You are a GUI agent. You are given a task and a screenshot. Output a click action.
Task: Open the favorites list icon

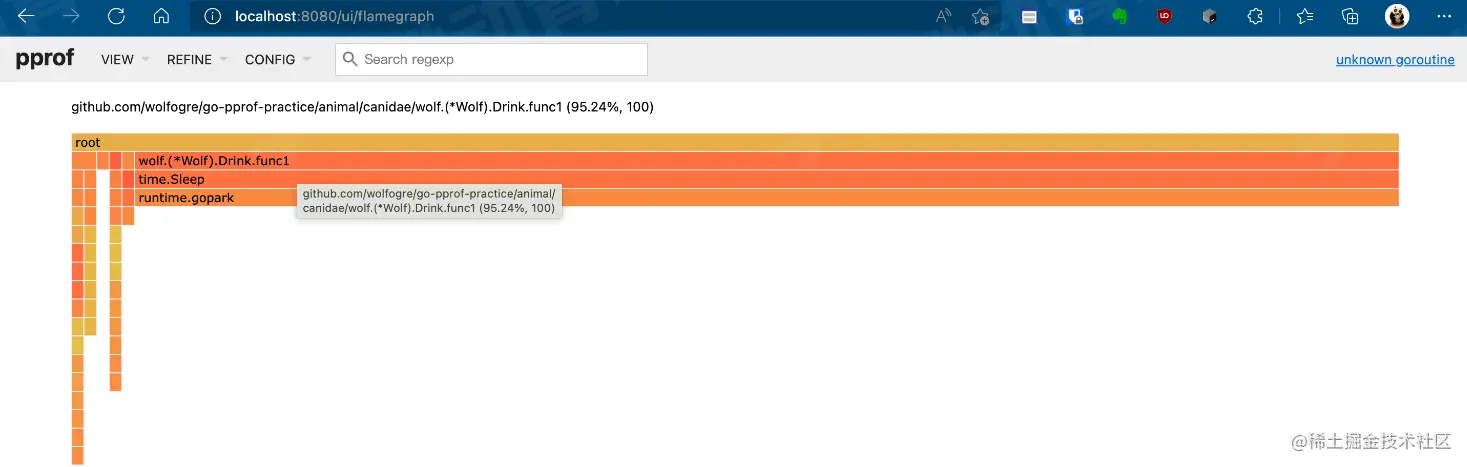pos(1304,16)
